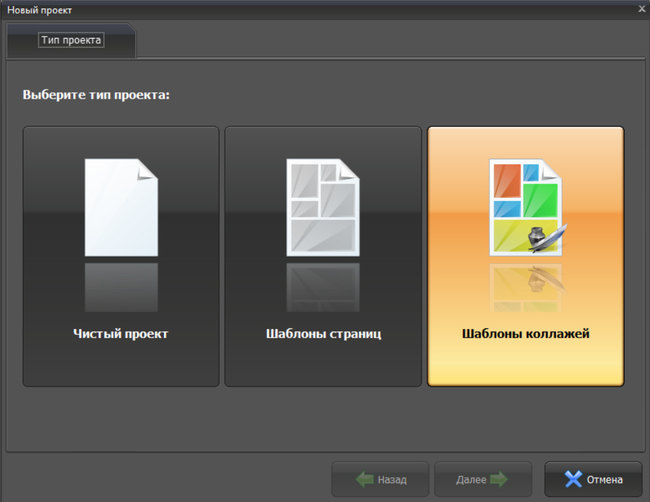Cancel via the Отмена button text
Screen dimensions: 650x502
point(604,480)
